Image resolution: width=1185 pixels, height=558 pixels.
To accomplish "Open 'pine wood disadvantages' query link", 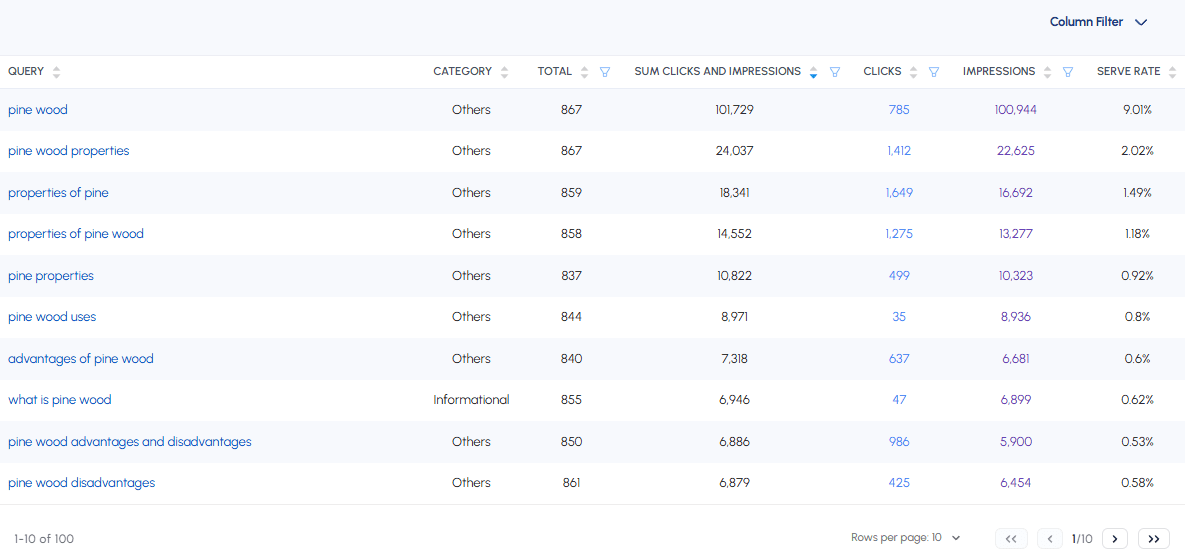I will [x=82, y=483].
